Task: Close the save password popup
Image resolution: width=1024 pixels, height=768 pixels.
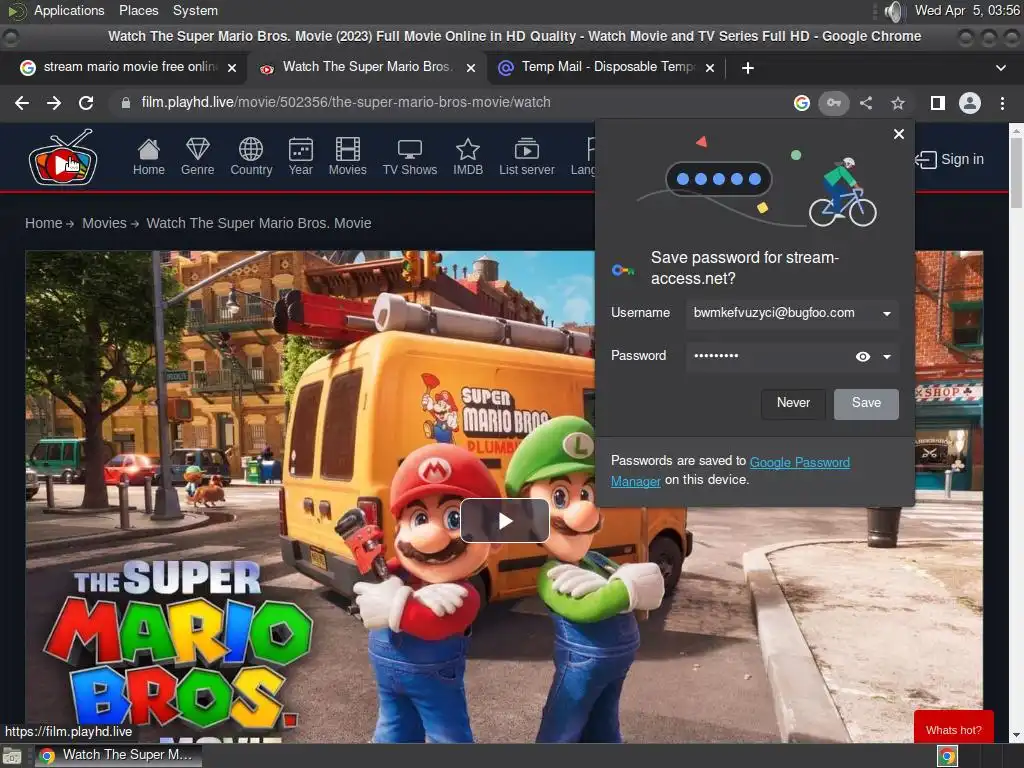Action: (899, 134)
